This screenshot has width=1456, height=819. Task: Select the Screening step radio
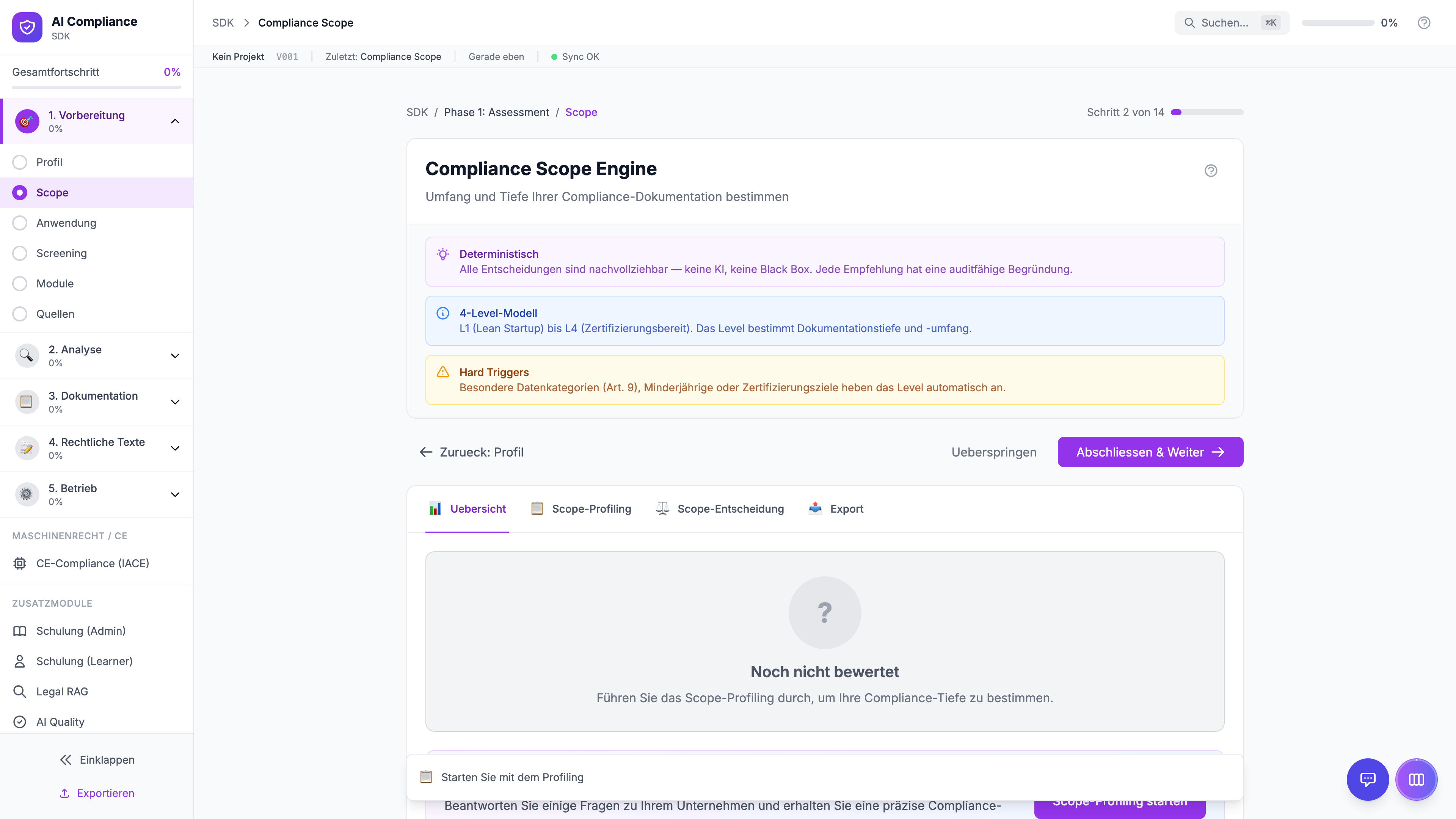pyautogui.click(x=20, y=253)
